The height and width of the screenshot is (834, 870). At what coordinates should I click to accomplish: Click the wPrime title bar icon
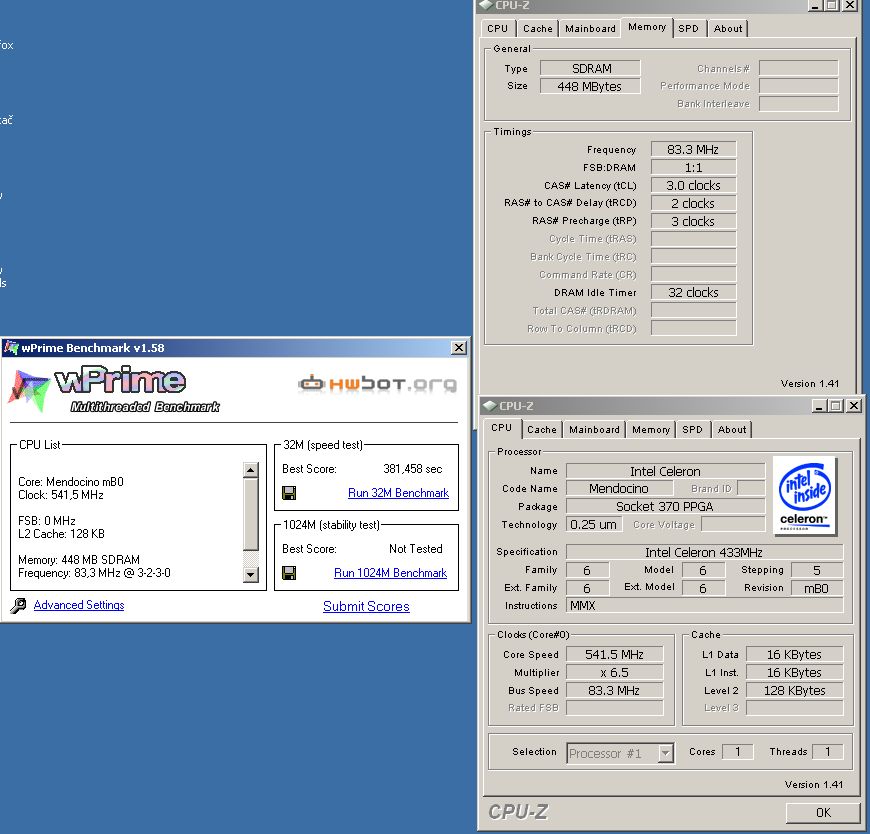pyautogui.click(x=11, y=348)
